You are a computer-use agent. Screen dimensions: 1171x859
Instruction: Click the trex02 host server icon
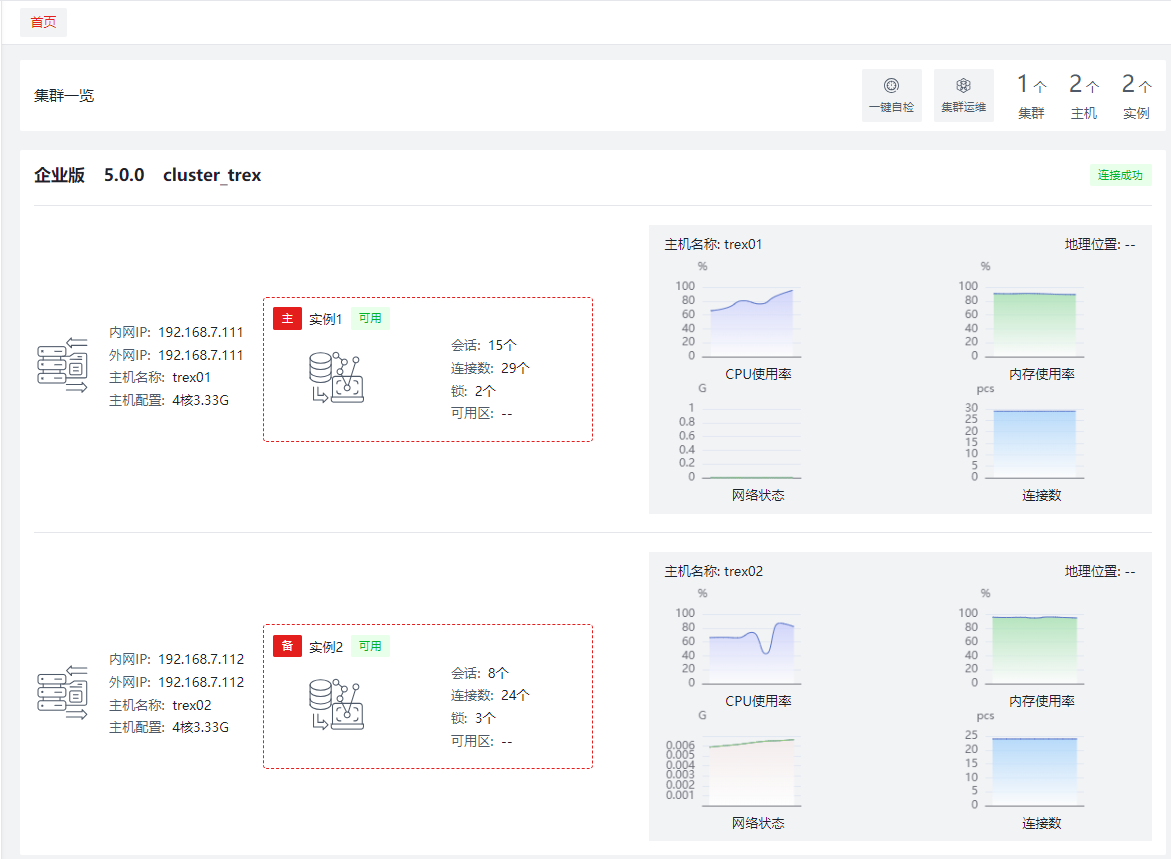point(63,692)
